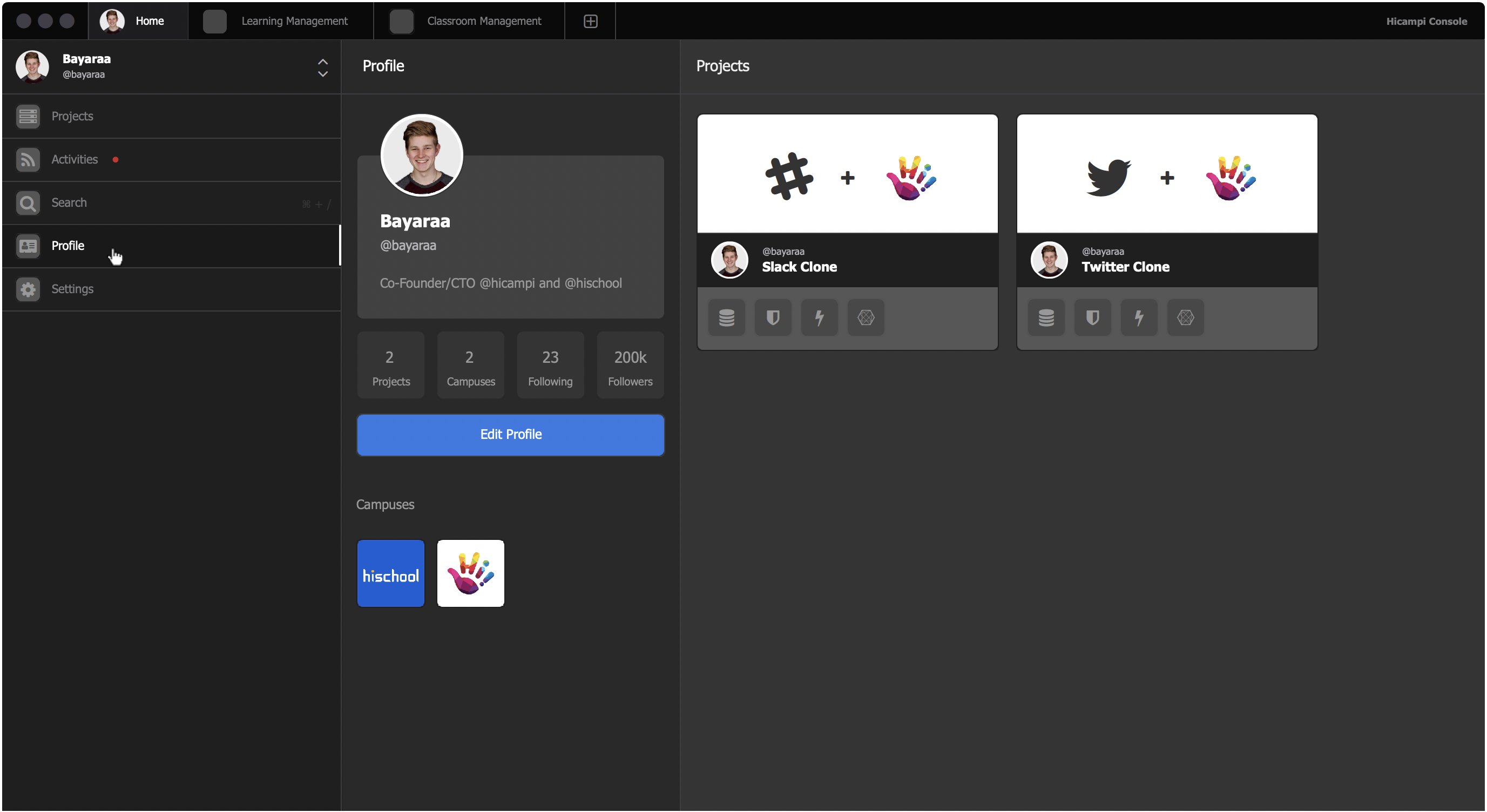Expand the Bayaraa account switcher chevrons
Viewport: 1487px width, 812px height.
323,67
